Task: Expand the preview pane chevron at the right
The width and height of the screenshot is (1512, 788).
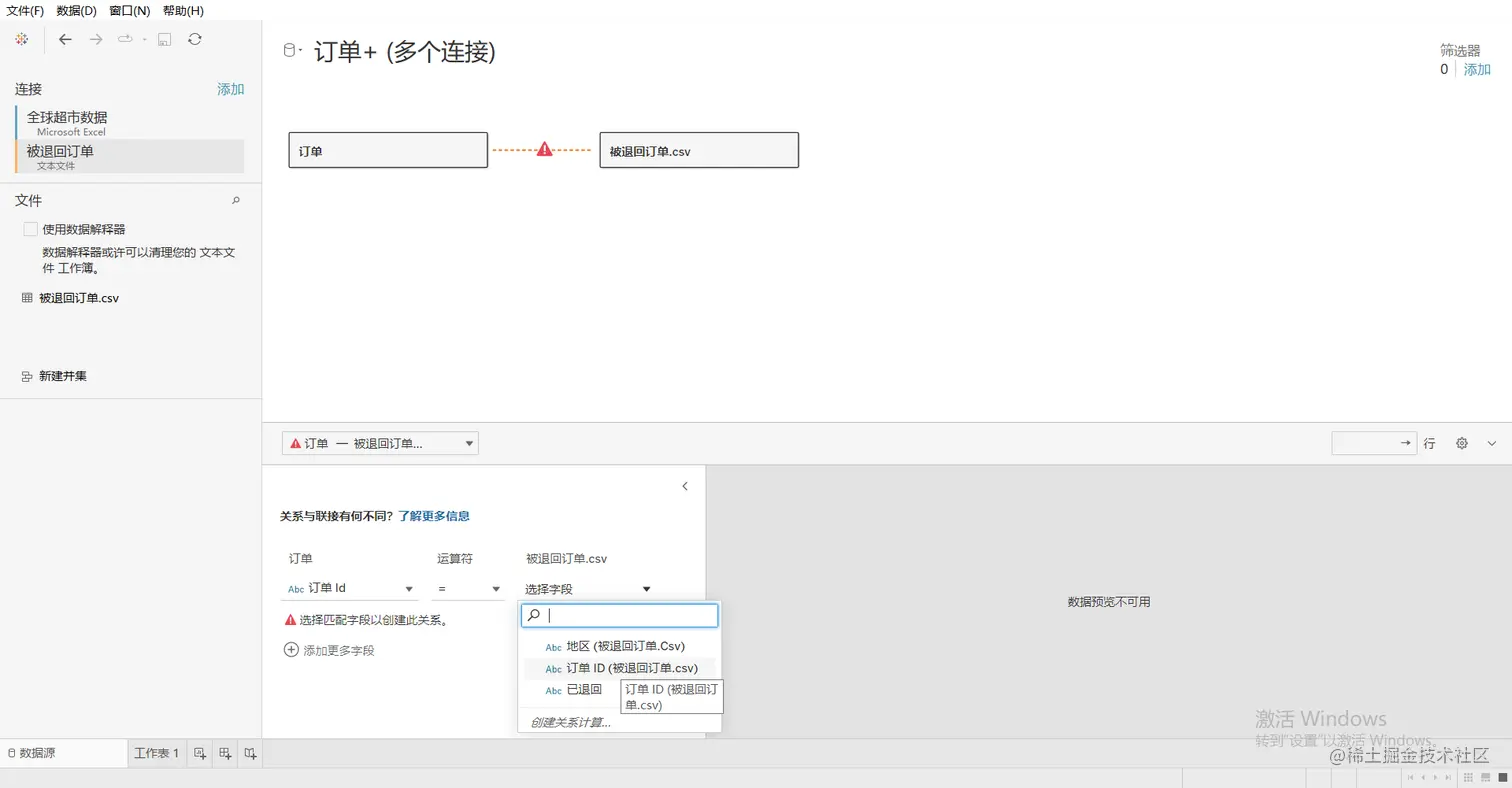Action: coord(1492,443)
